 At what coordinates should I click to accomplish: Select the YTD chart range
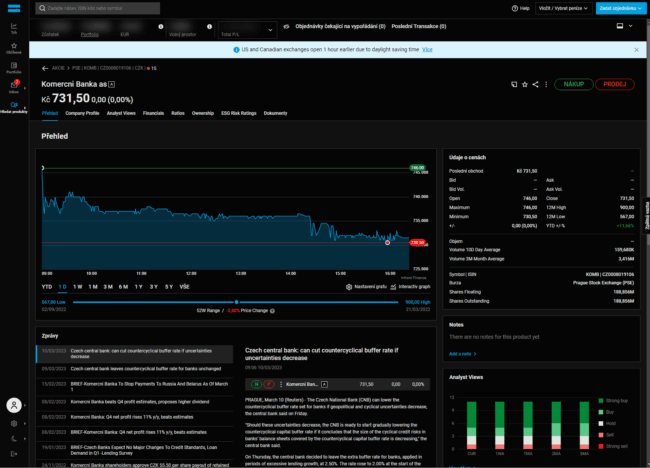pos(47,287)
